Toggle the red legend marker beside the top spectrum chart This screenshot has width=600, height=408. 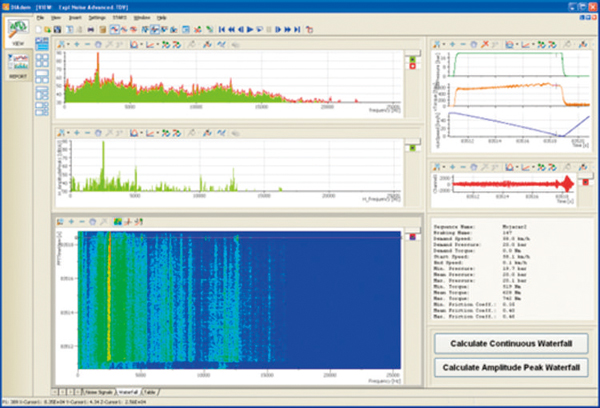click(411, 66)
